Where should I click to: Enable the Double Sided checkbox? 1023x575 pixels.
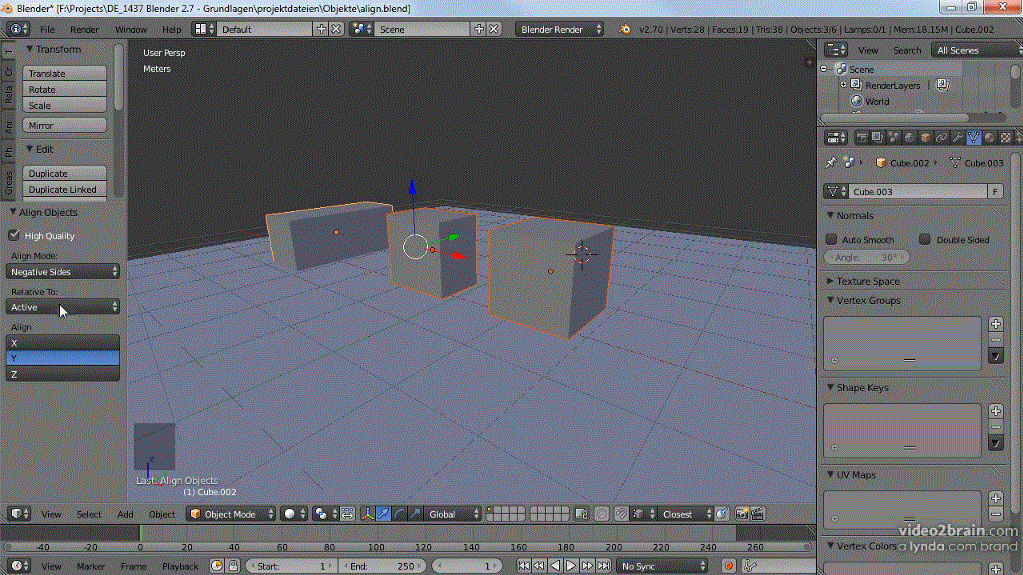click(924, 240)
